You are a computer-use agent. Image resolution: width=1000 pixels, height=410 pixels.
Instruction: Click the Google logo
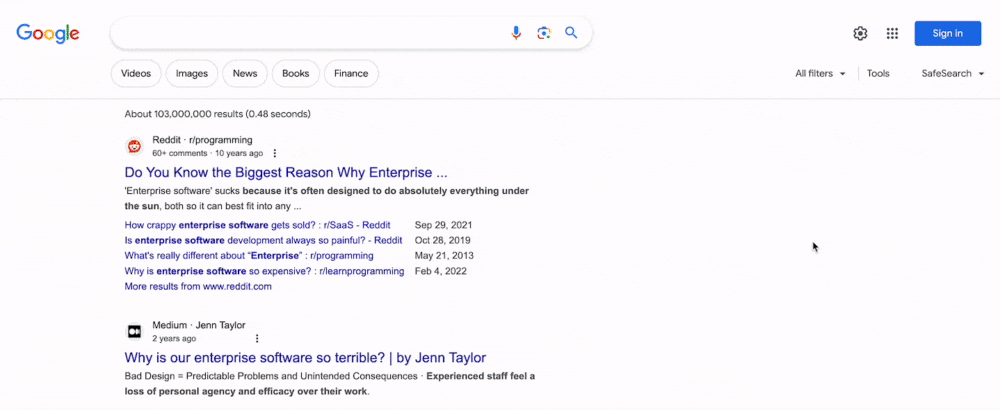48,33
